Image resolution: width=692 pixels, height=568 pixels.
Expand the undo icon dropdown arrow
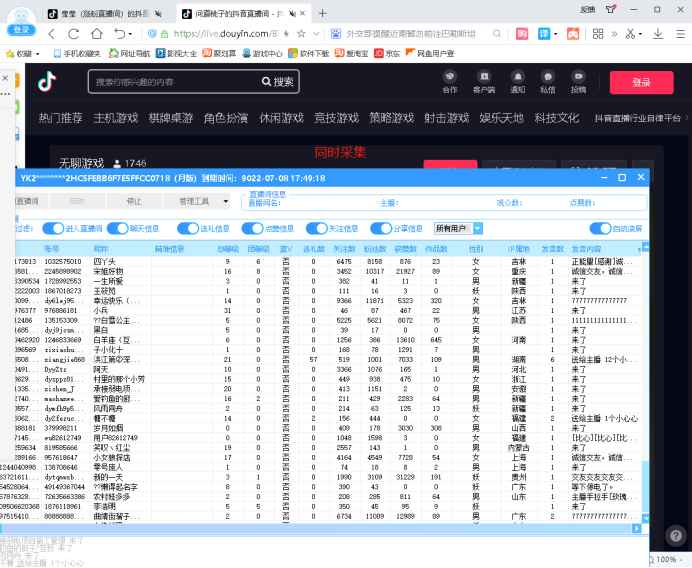coord(130,34)
